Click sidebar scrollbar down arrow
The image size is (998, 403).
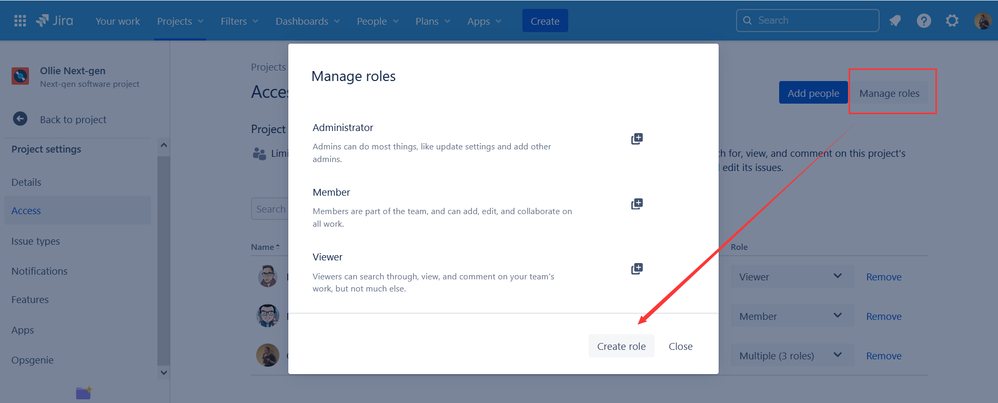[x=164, y=372]
